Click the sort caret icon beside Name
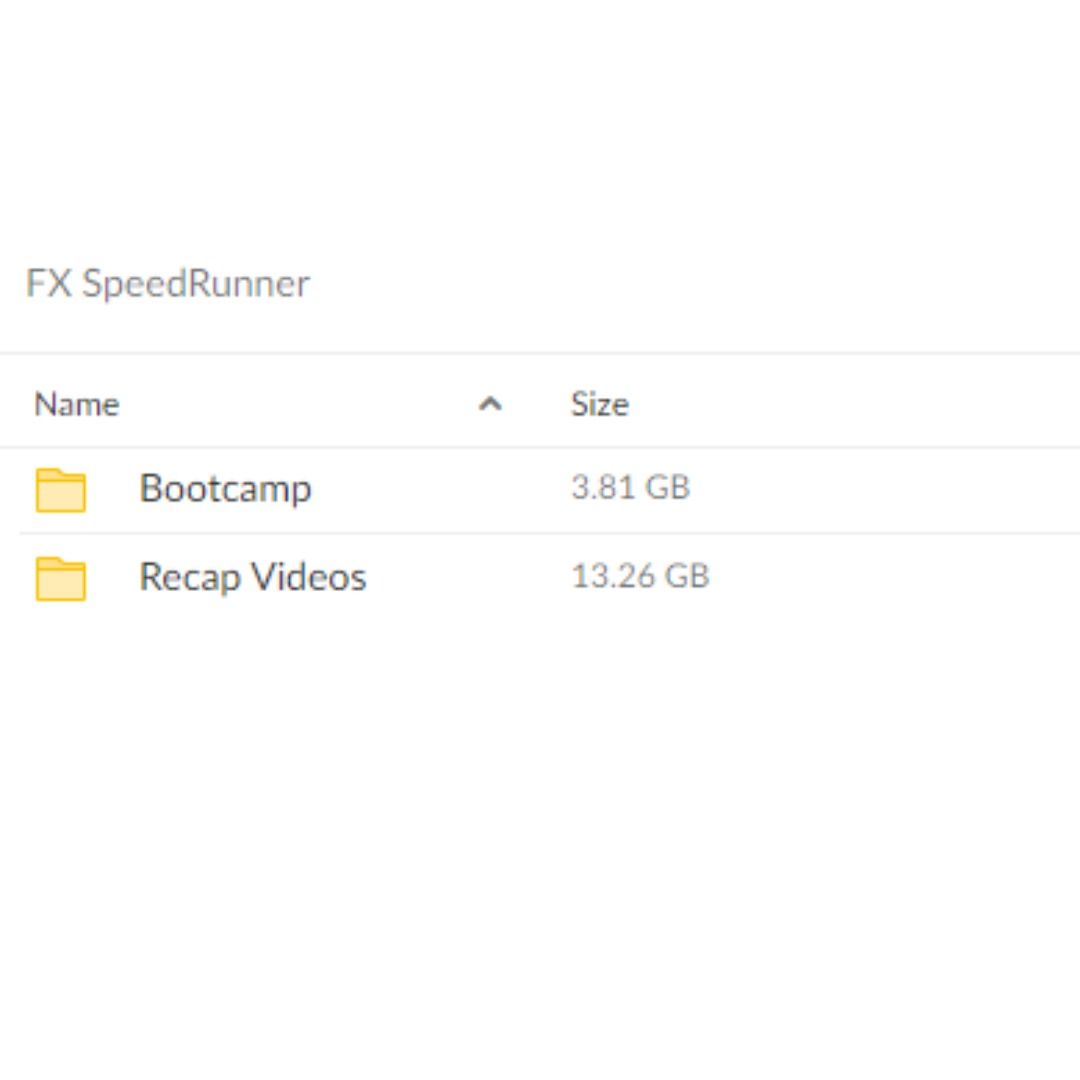 click(490, 404)
